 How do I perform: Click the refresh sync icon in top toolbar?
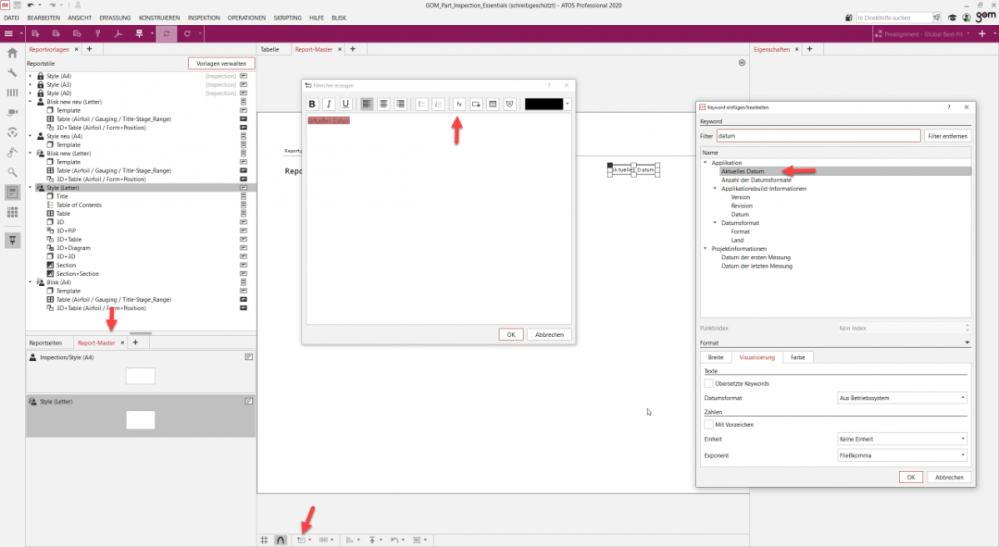tap(166, 34)
